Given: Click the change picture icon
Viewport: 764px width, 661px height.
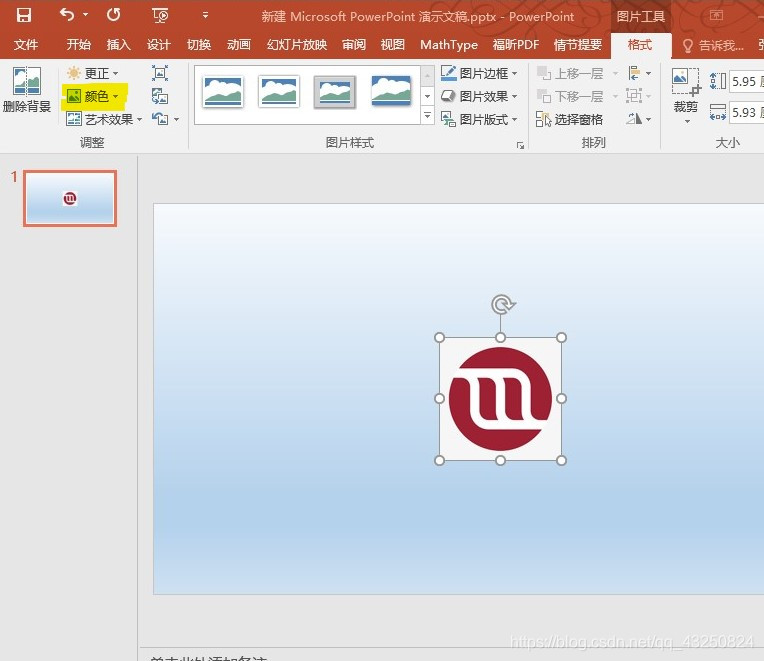Looking at the screenshot, I should pos(160,96).
